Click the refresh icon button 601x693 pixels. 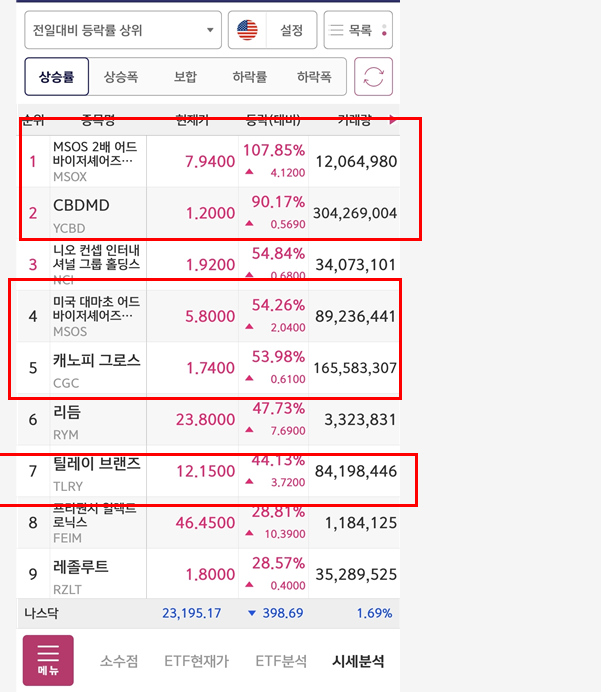[x=374, y=77]
